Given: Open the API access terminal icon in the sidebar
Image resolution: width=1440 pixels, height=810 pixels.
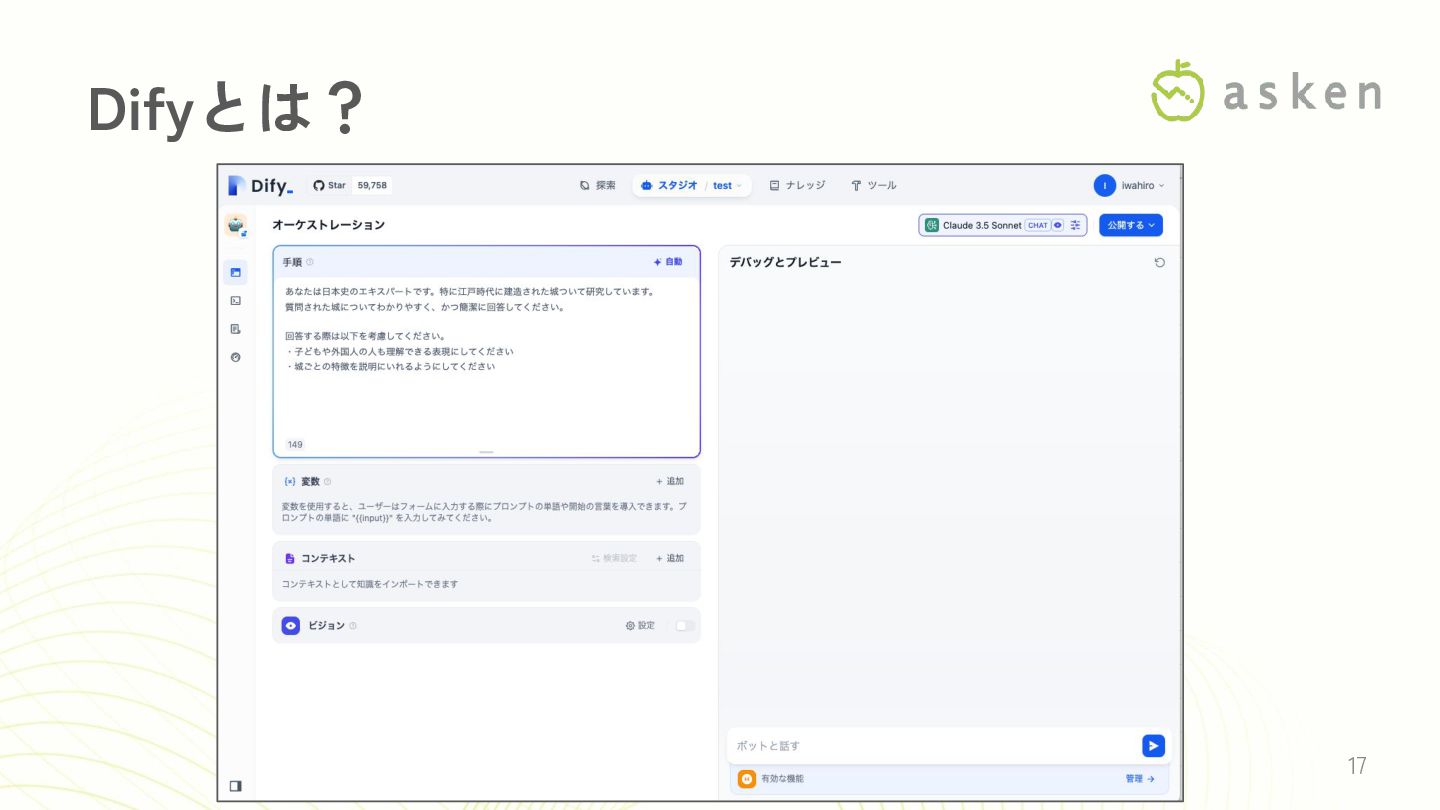Looking at the screenshot, I should 236,300.
